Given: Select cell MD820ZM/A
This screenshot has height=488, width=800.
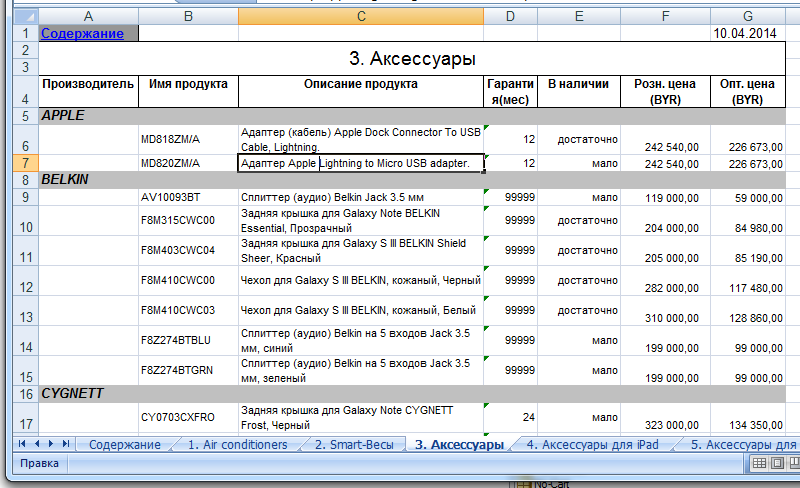Looking at the screenshot, I should (x=188, y=163).
